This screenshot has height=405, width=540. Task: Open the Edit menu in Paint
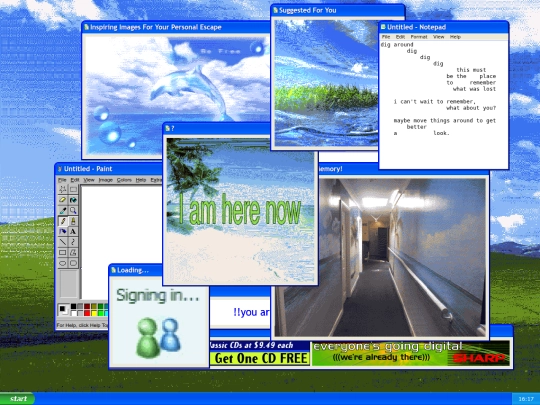point(75,180)
